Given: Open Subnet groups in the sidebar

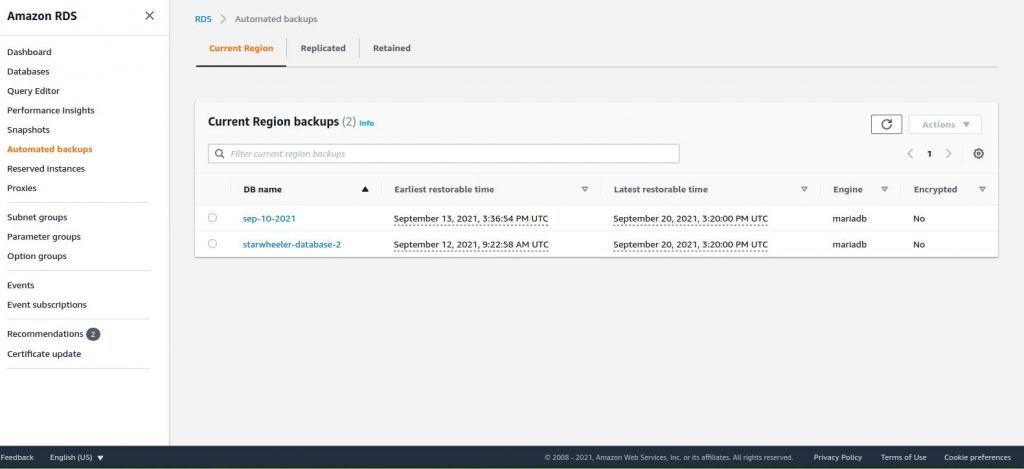Looking at the screenshot, I should [37, 217].
